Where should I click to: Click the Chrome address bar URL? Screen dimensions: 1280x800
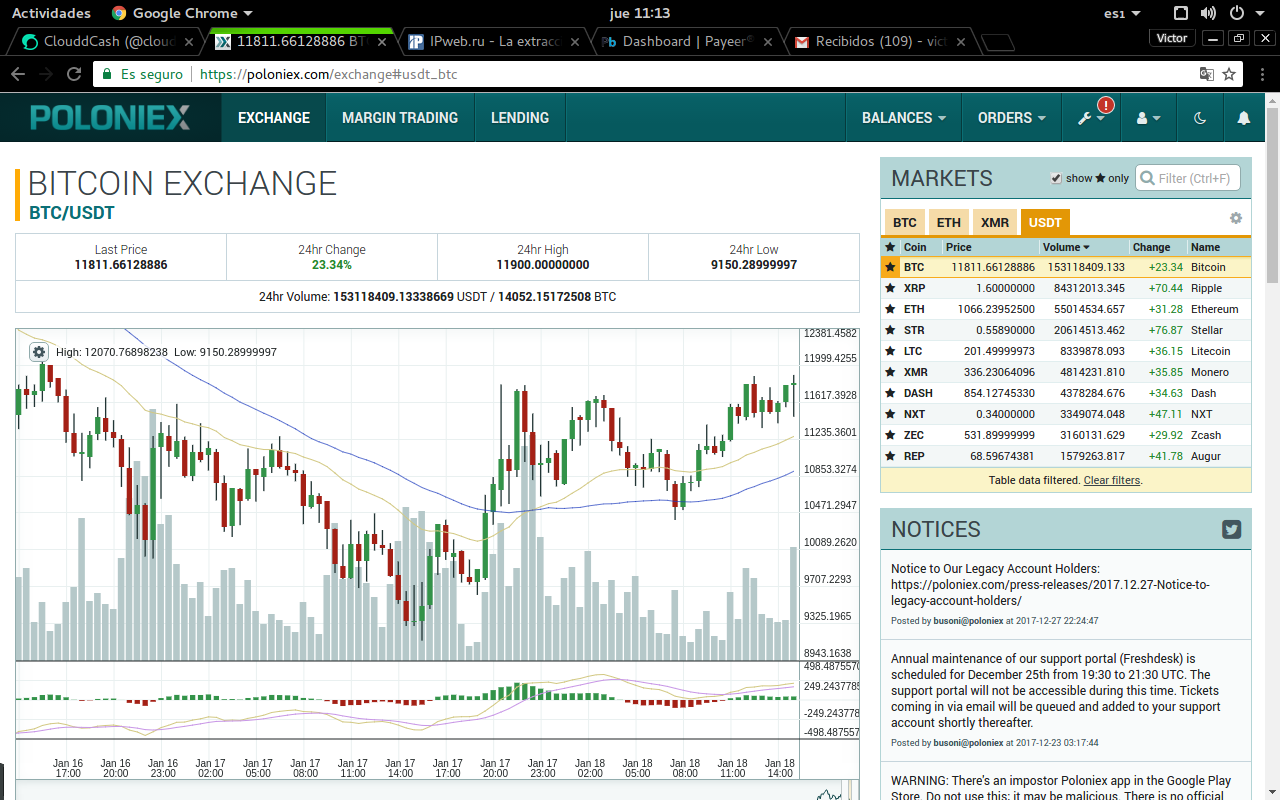pyautogui.click(x=329, y=74)
